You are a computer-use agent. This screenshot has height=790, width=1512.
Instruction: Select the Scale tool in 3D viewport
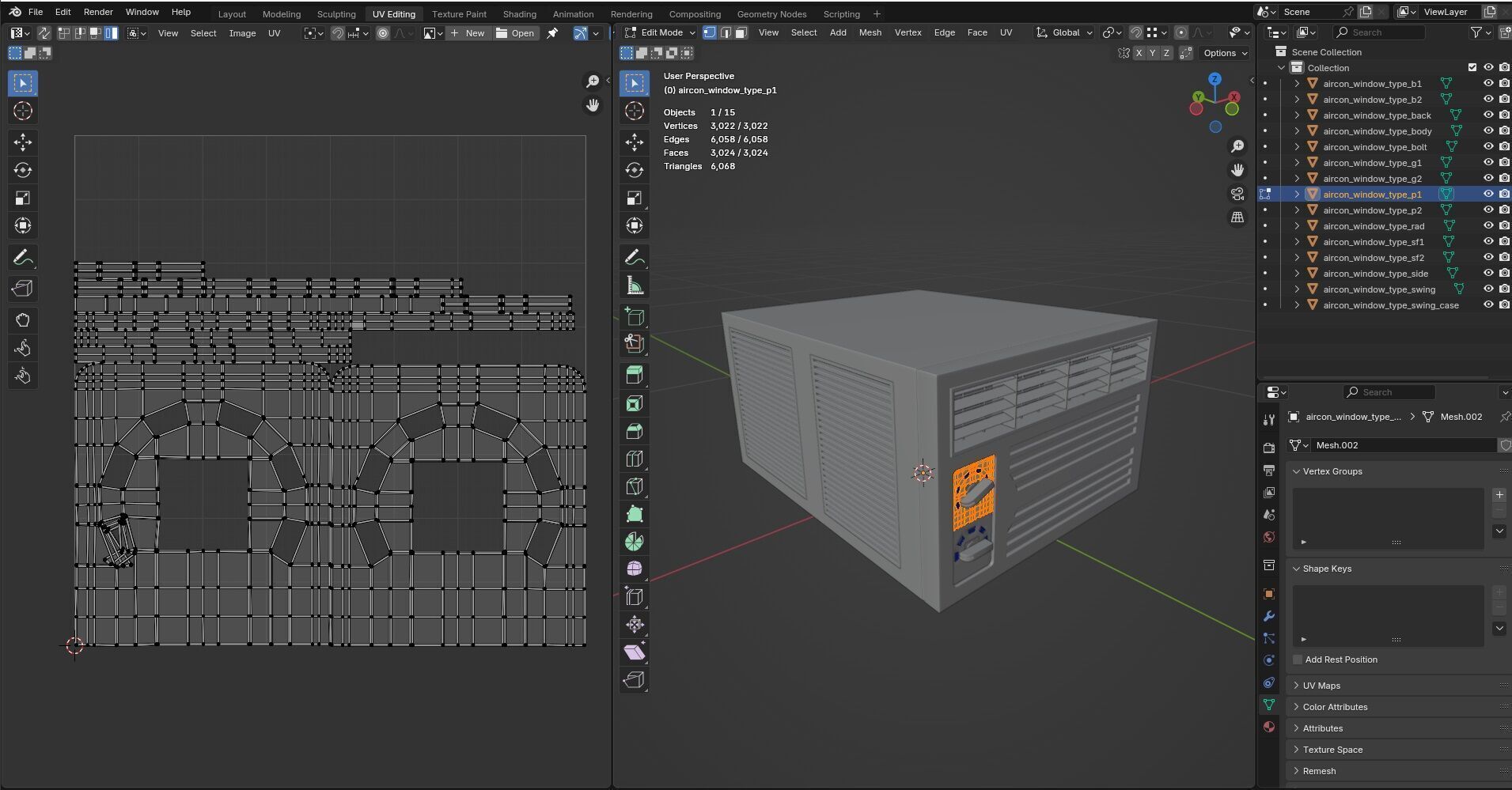[x=634, y=198]
